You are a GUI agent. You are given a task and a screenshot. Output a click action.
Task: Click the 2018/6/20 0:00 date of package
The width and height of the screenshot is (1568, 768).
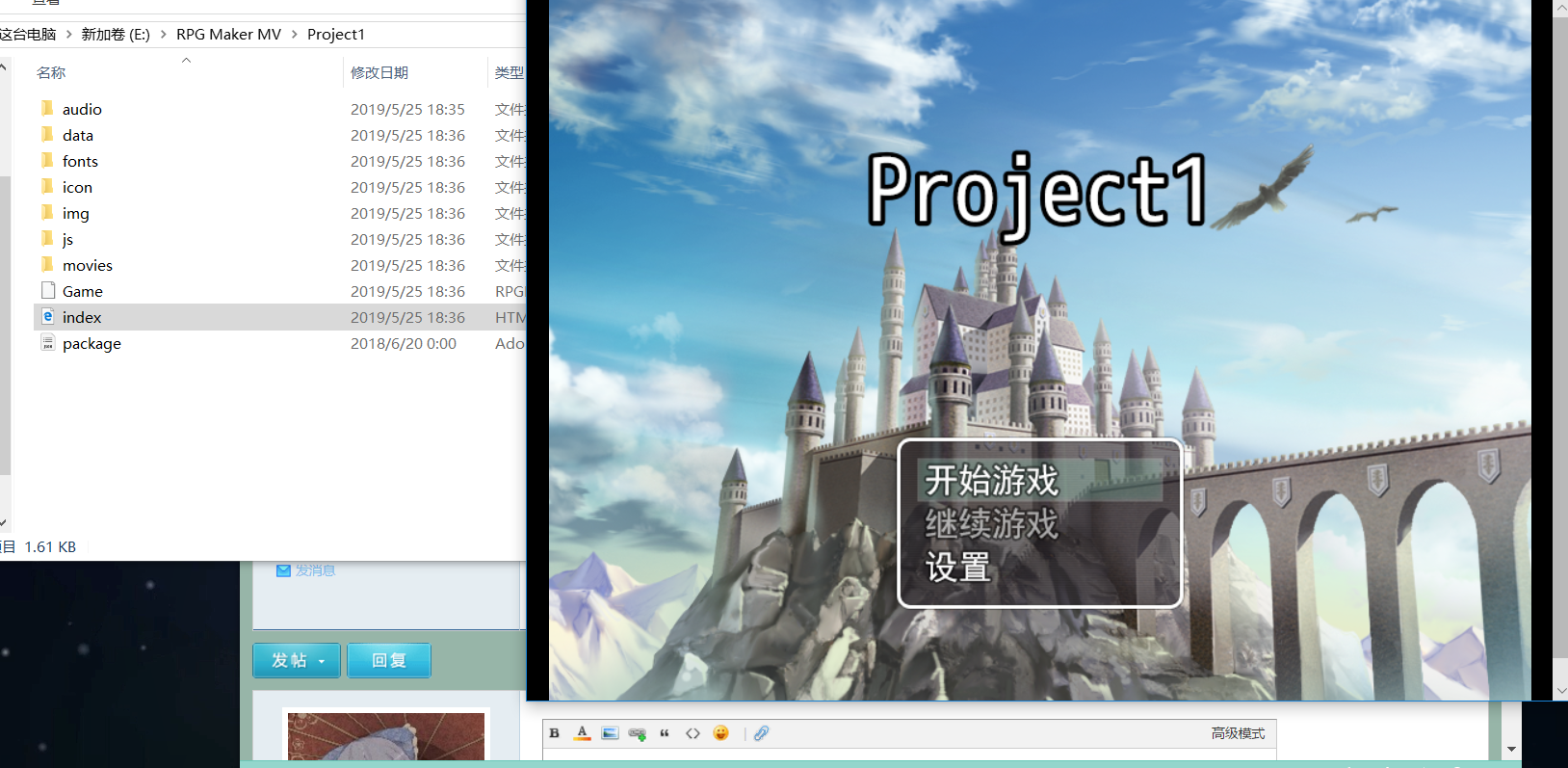click(404, 343)
